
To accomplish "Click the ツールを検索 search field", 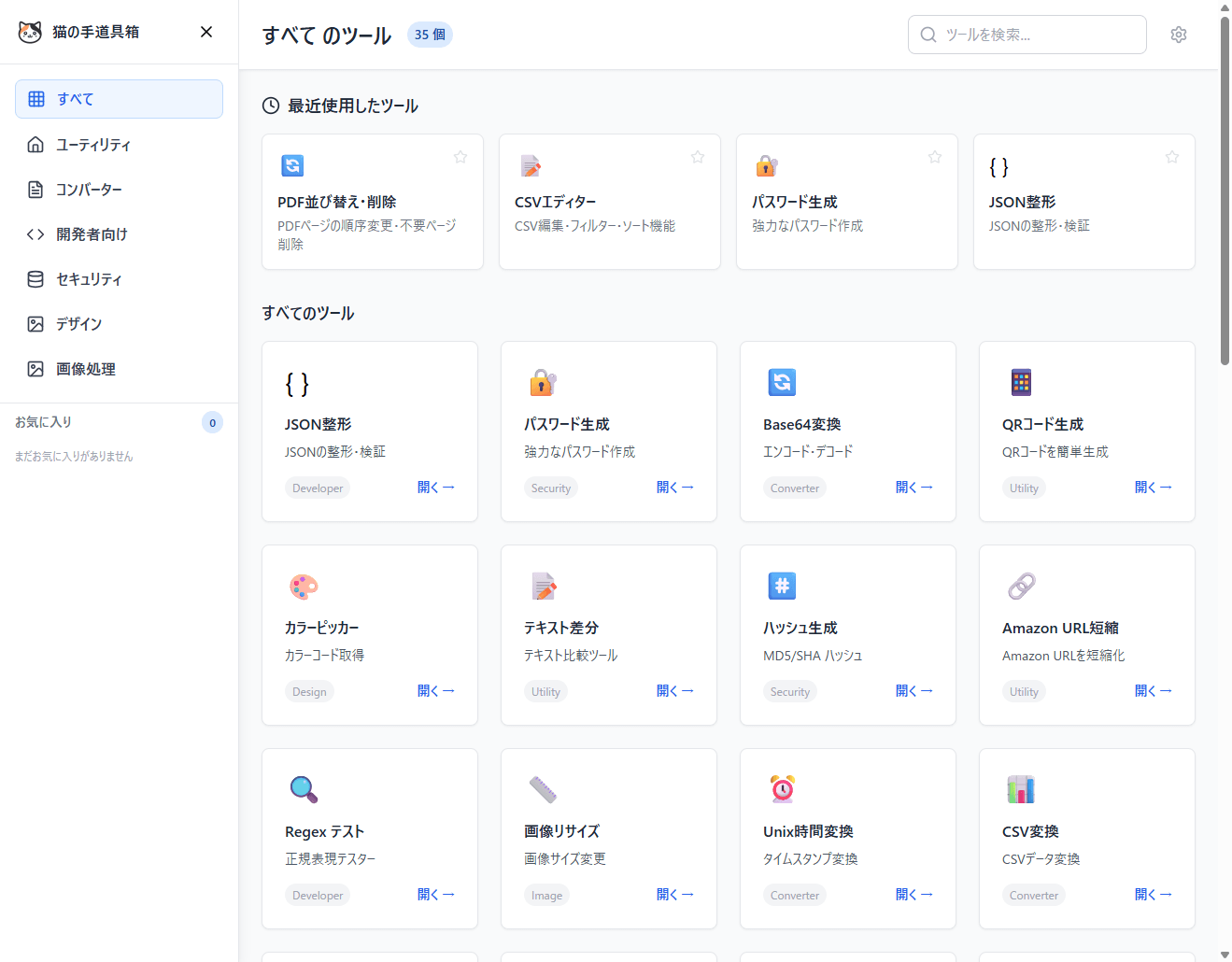I will tap(1027, 35).
